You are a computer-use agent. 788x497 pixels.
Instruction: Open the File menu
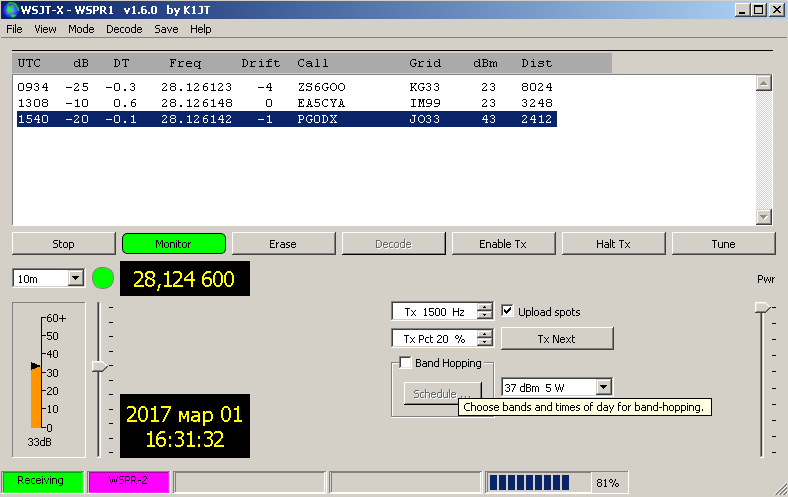(x=14, y=29)
